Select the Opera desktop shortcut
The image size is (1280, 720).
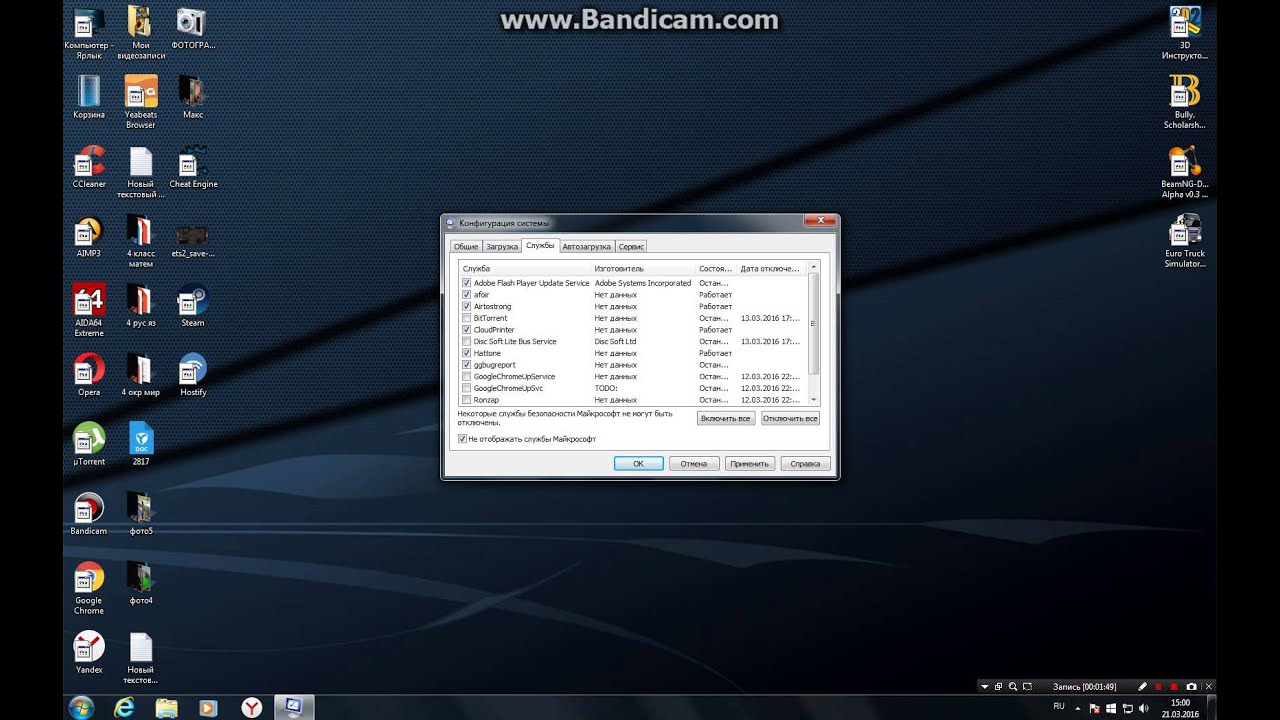89,375
